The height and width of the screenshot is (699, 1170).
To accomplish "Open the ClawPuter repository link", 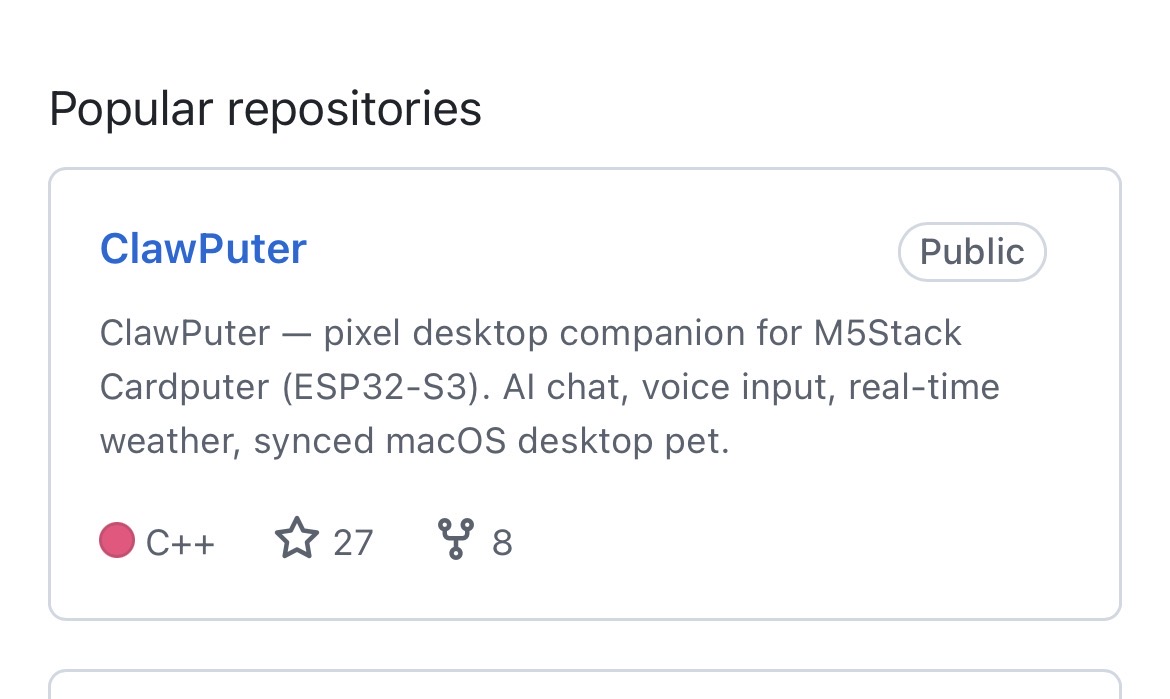I will coord(203,249).
